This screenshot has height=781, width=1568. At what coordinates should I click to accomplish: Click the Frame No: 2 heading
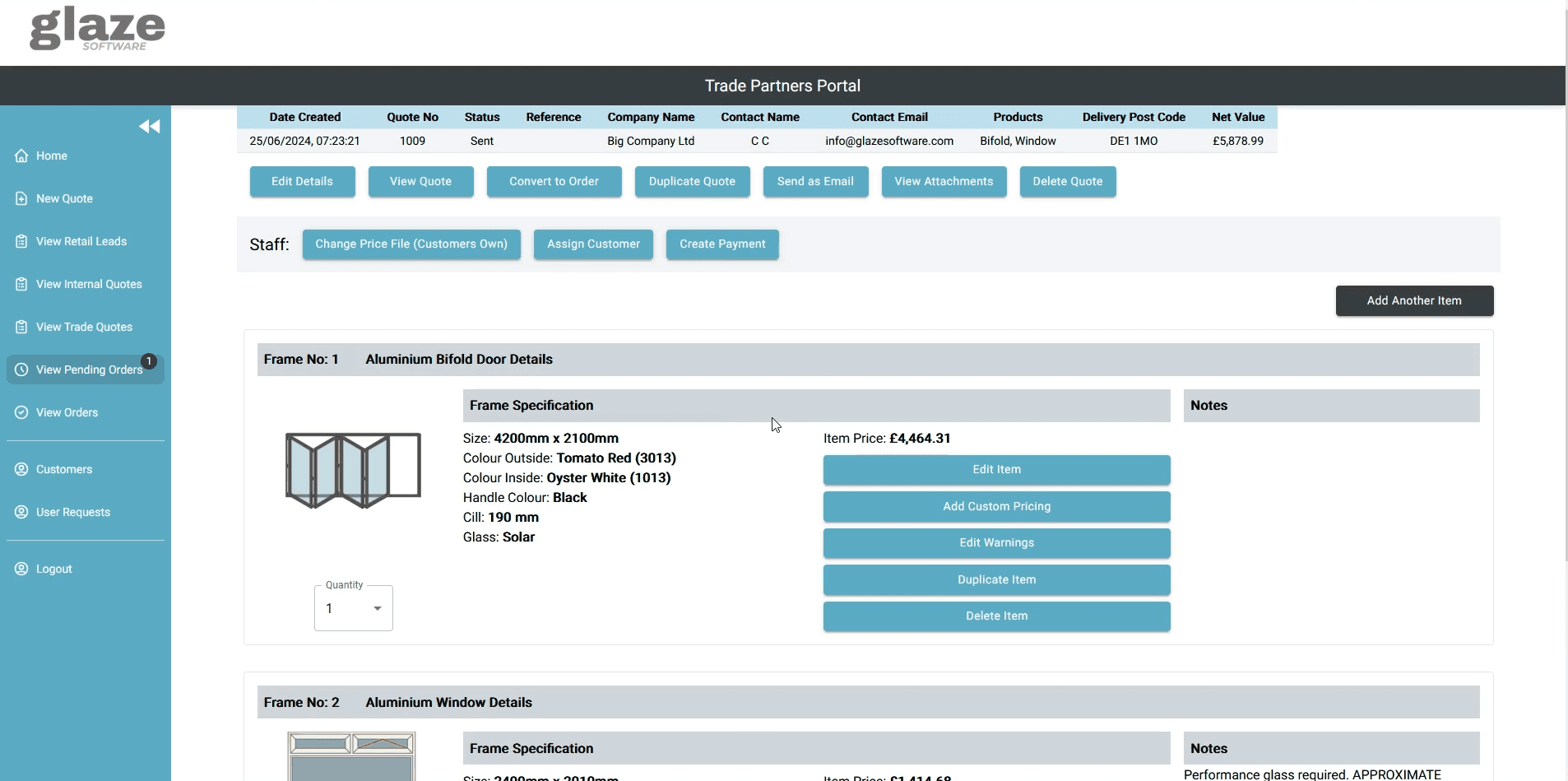click(x=301, y=703)
